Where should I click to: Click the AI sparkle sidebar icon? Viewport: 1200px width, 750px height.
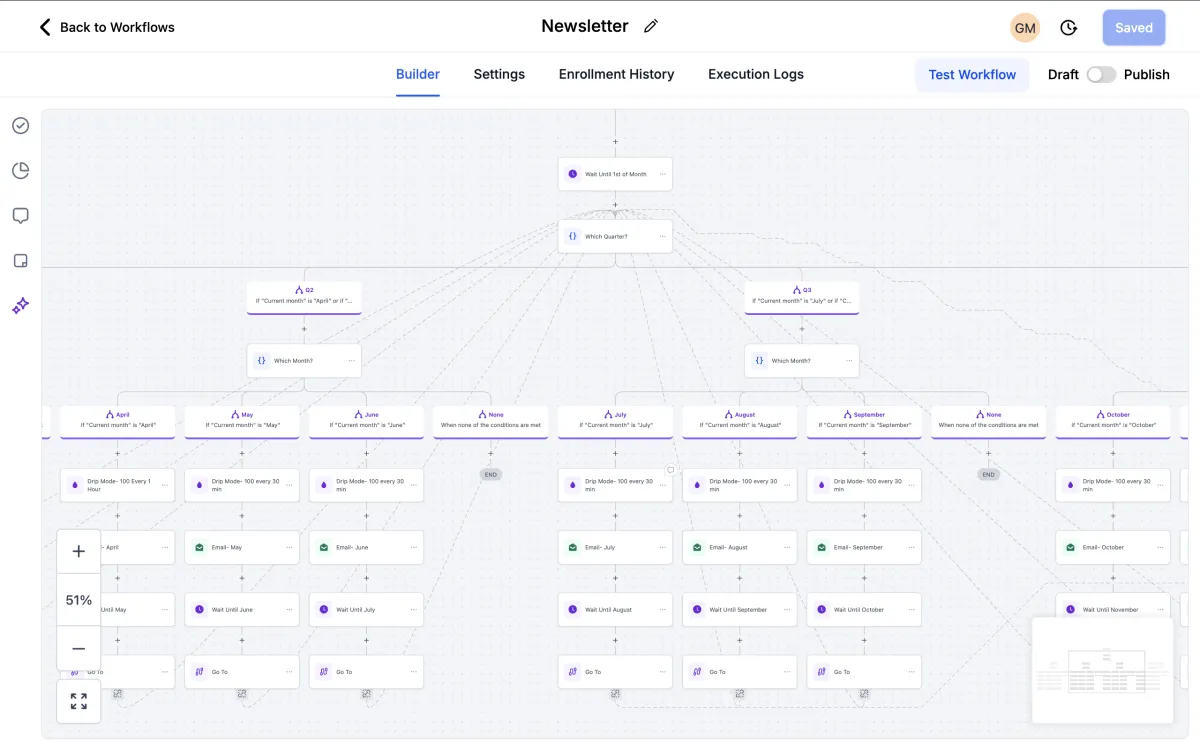(x=20, y=306)
